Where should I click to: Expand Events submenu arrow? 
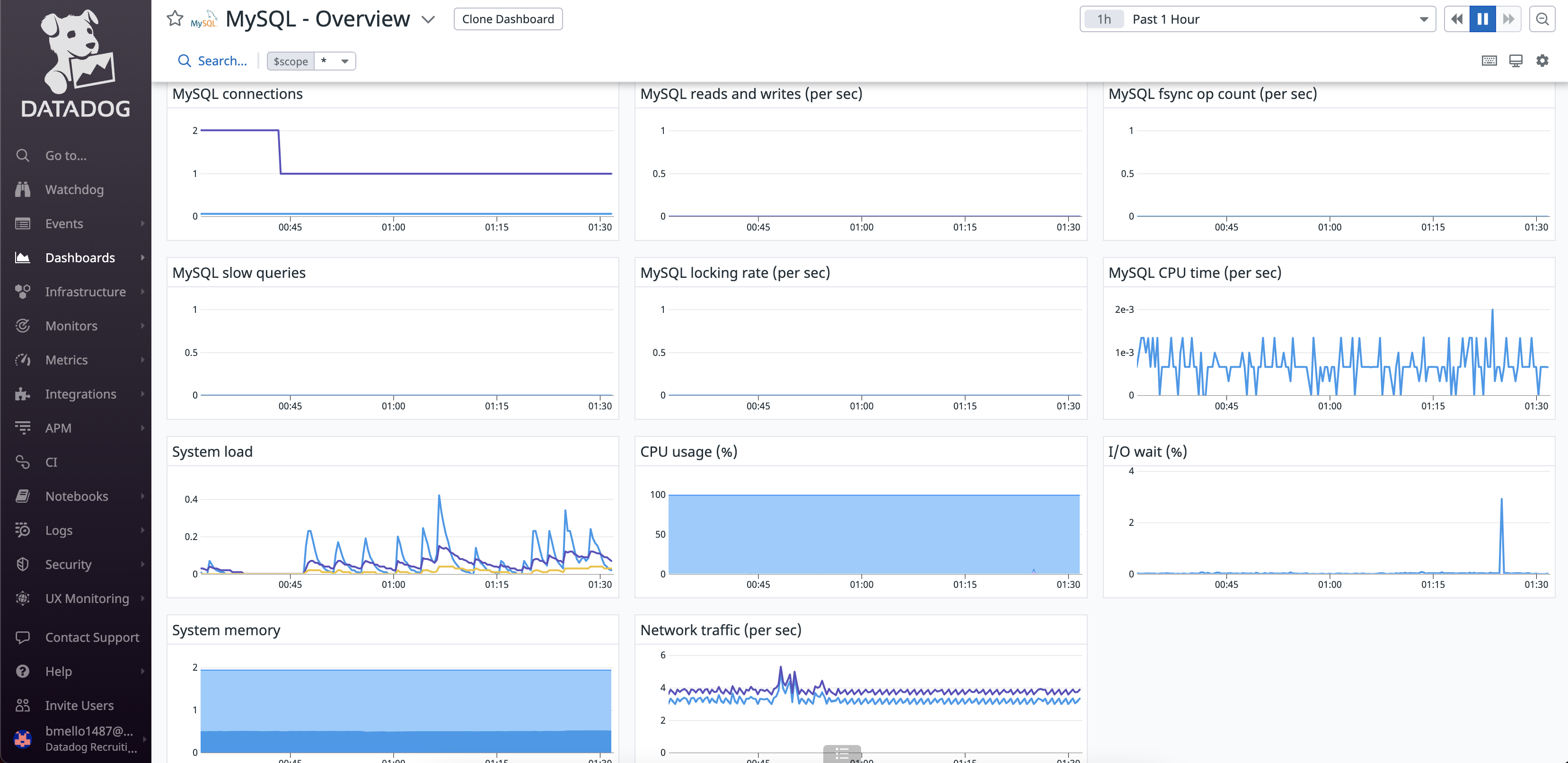(x=142, y=223)
